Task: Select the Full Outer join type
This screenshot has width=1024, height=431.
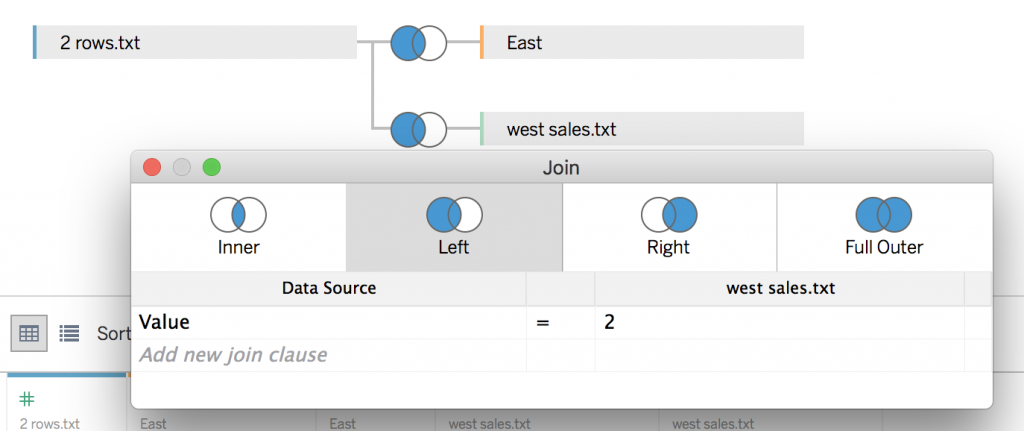Action: 884,227
